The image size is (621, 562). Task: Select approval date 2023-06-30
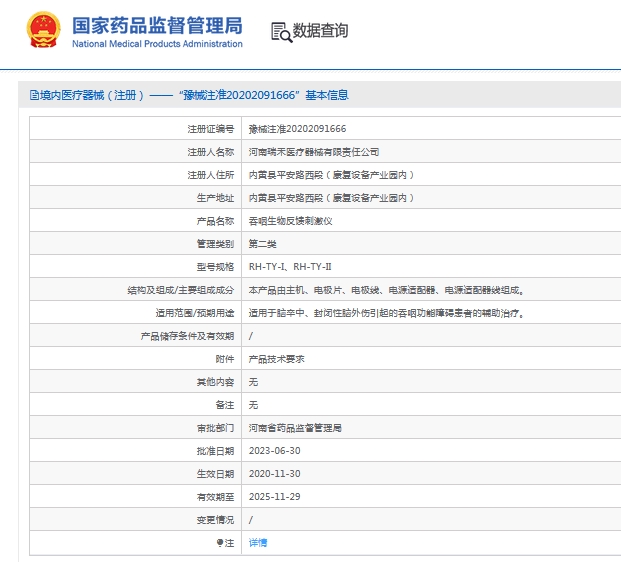click(x=274, y=451)
